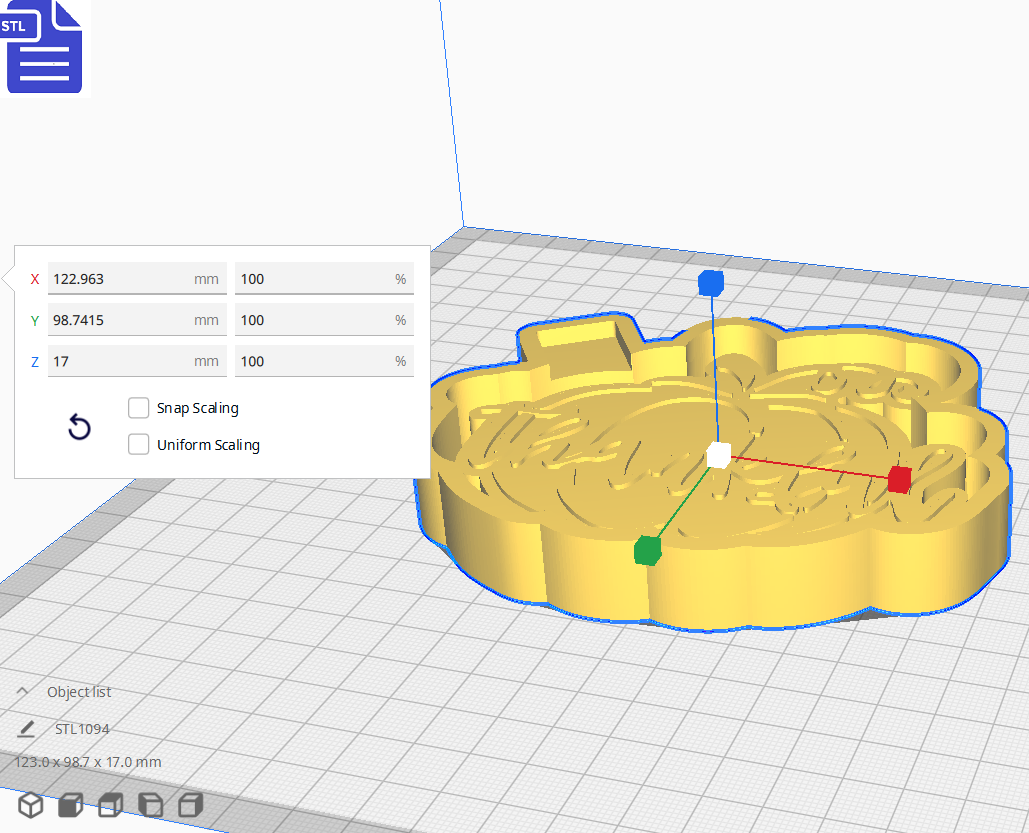
Task: Select the solid filled cube icon
Action: coord(69,805)
